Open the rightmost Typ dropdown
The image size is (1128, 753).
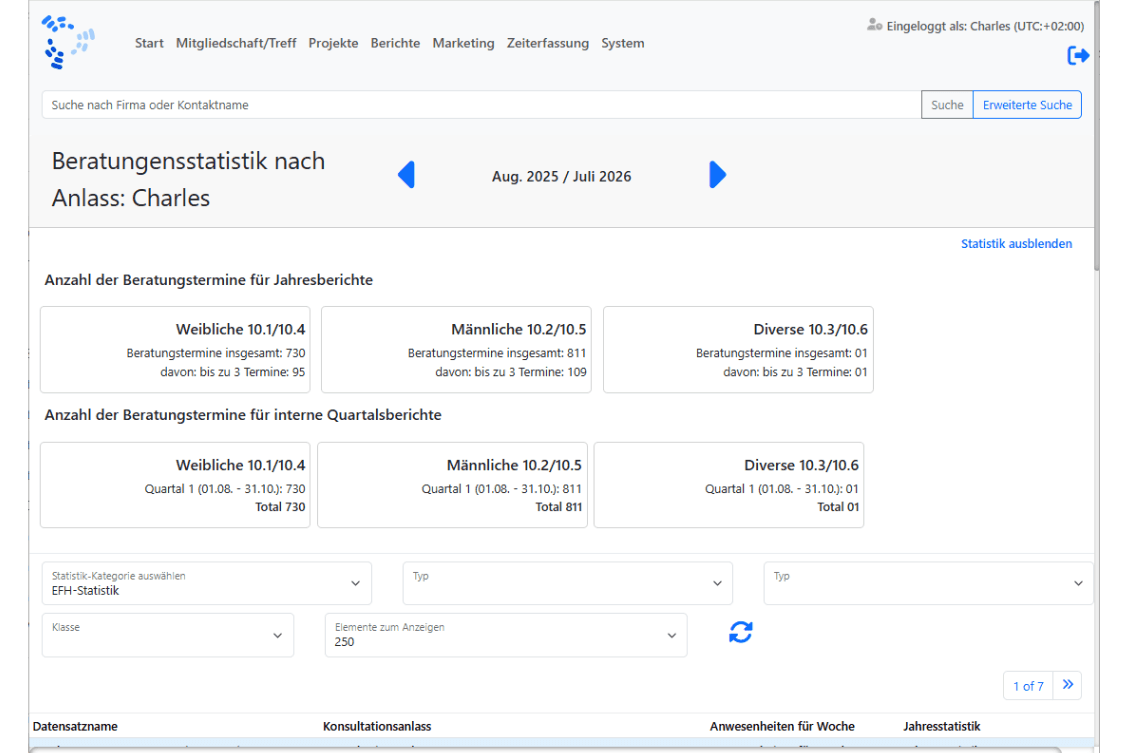click(x=928, y=583)
